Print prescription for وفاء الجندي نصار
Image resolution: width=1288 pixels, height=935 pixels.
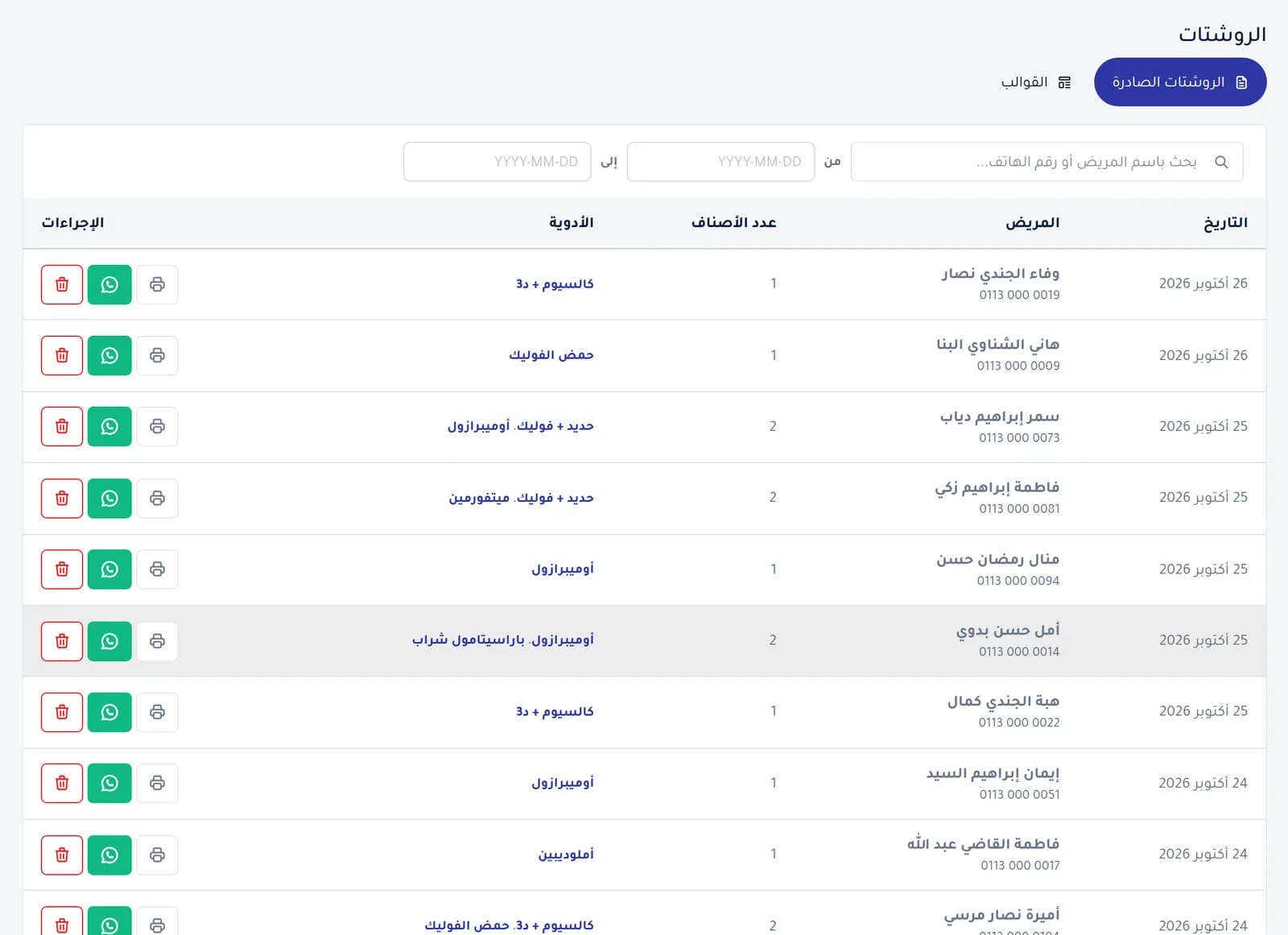(157, 284)
